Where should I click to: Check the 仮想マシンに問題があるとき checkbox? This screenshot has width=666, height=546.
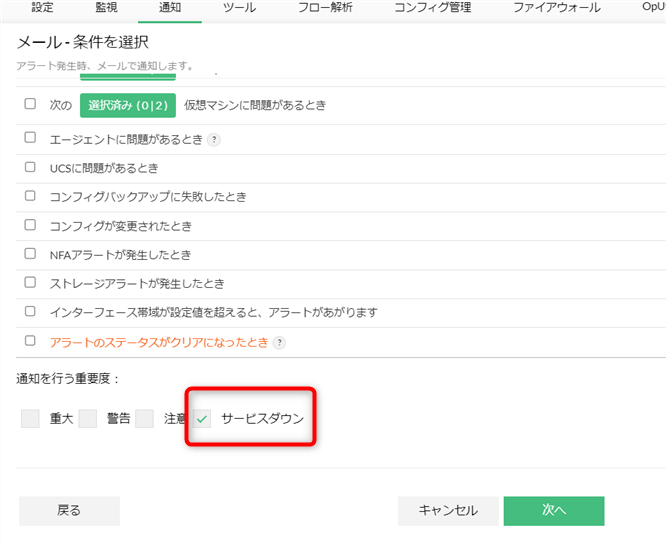[x=30, y=104]
